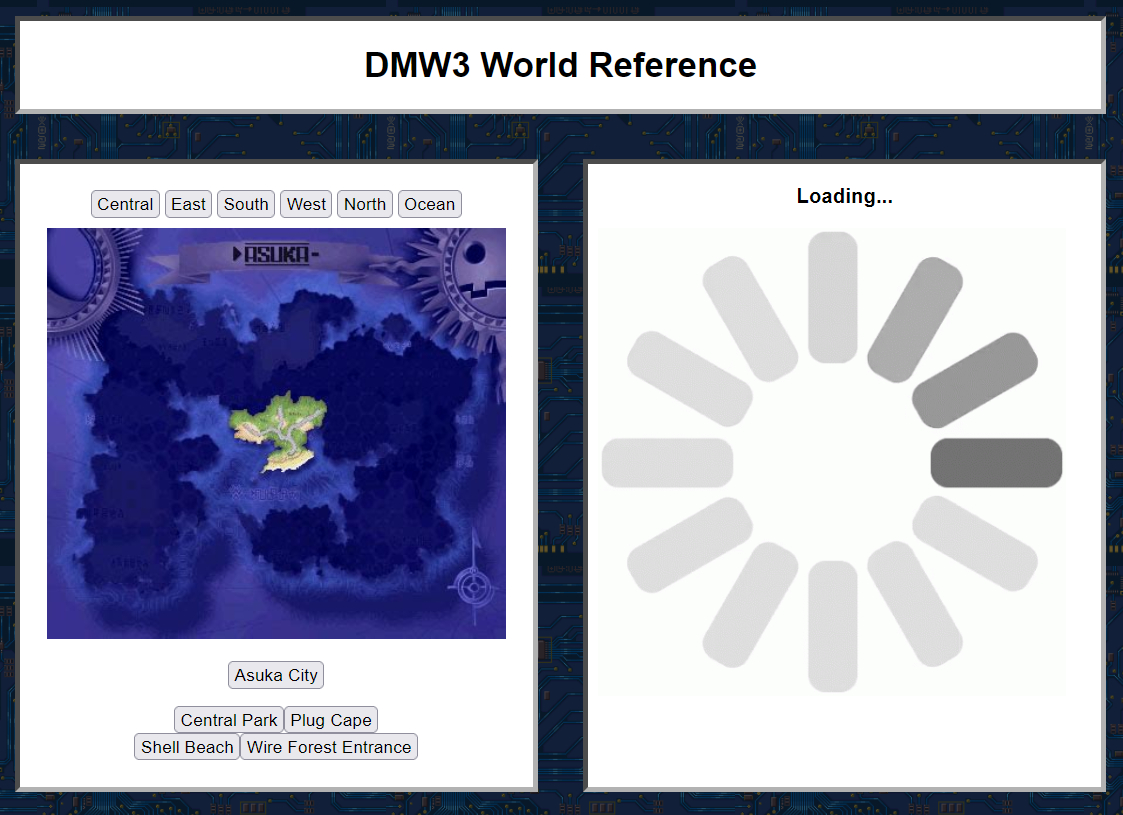Open the South region tab
Image resolution: width=1123 pixels, height=815 pixels.
pos(246,204)
